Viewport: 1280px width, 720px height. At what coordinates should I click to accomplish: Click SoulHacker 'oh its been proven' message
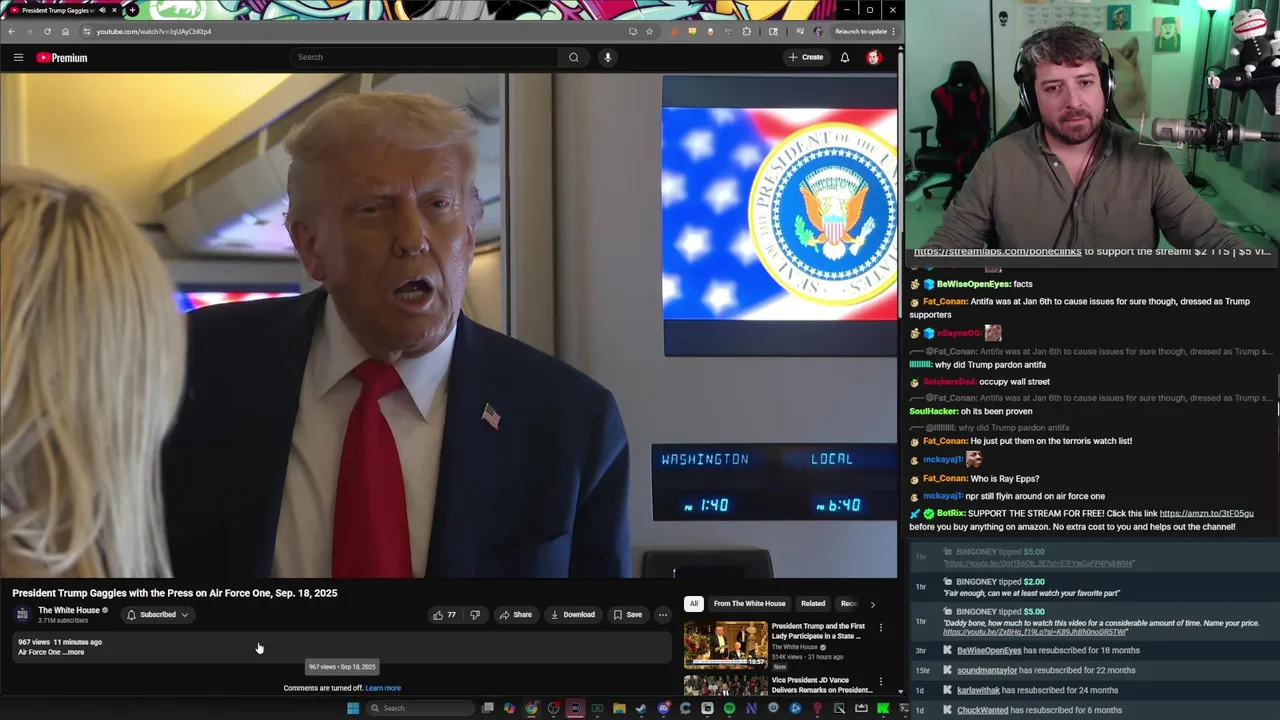(x=996, y=412)
